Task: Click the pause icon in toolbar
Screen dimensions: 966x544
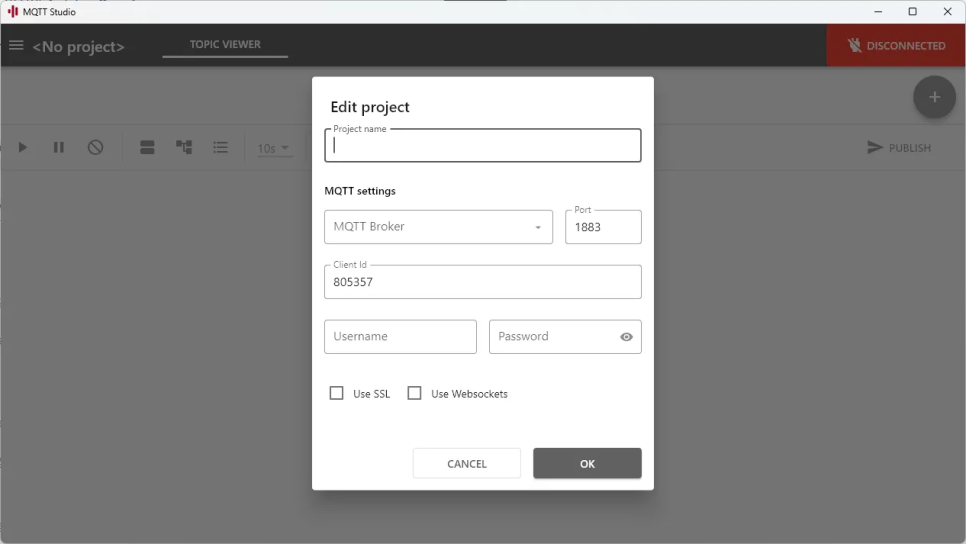Action: click(59, 147)
